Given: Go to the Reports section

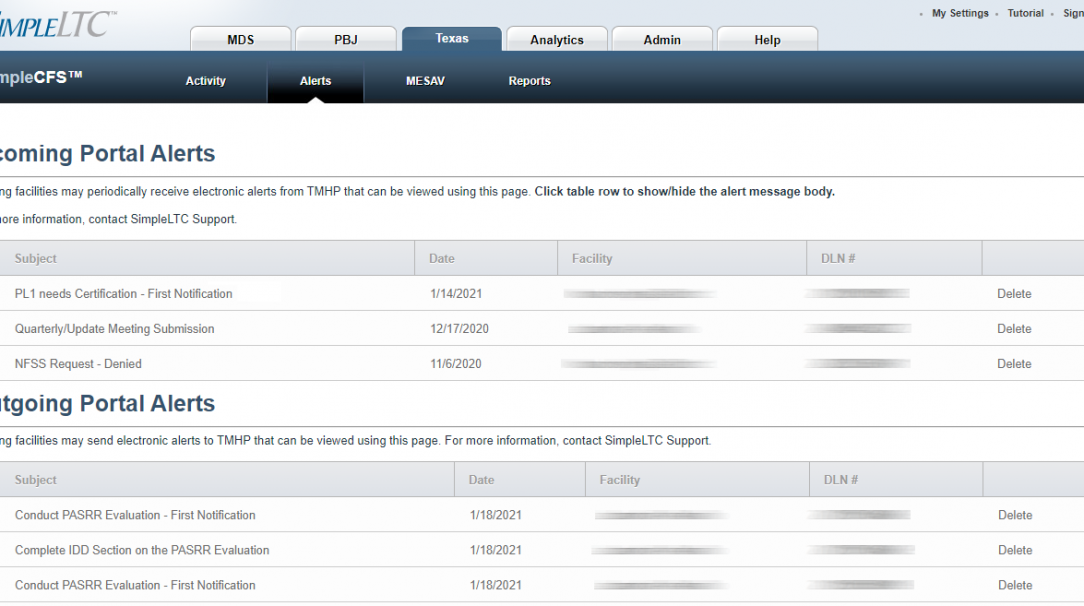Looking at the screenshot, I should click(x=529, y=81).
